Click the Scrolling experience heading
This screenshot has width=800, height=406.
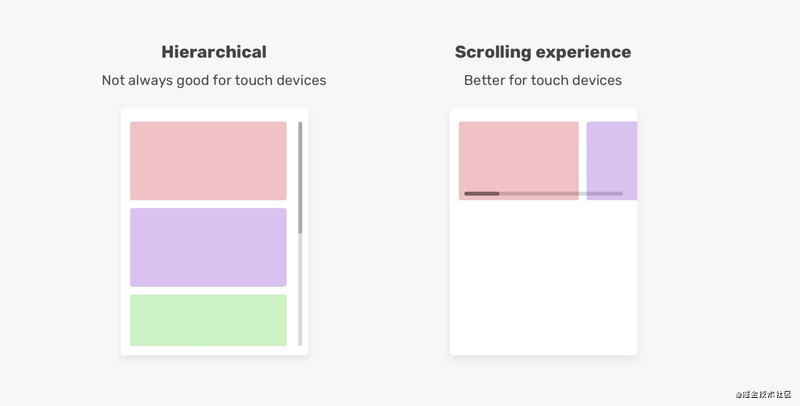[x=543, y=52]
